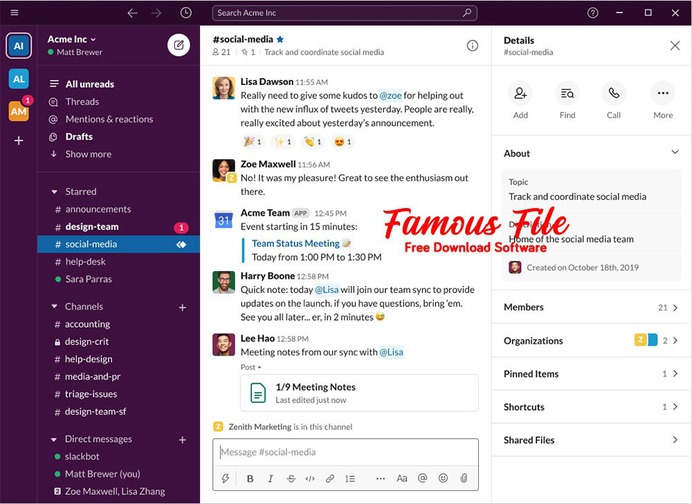
Task: Add a workspace with plus icon
Action: (x=19, y=141)
